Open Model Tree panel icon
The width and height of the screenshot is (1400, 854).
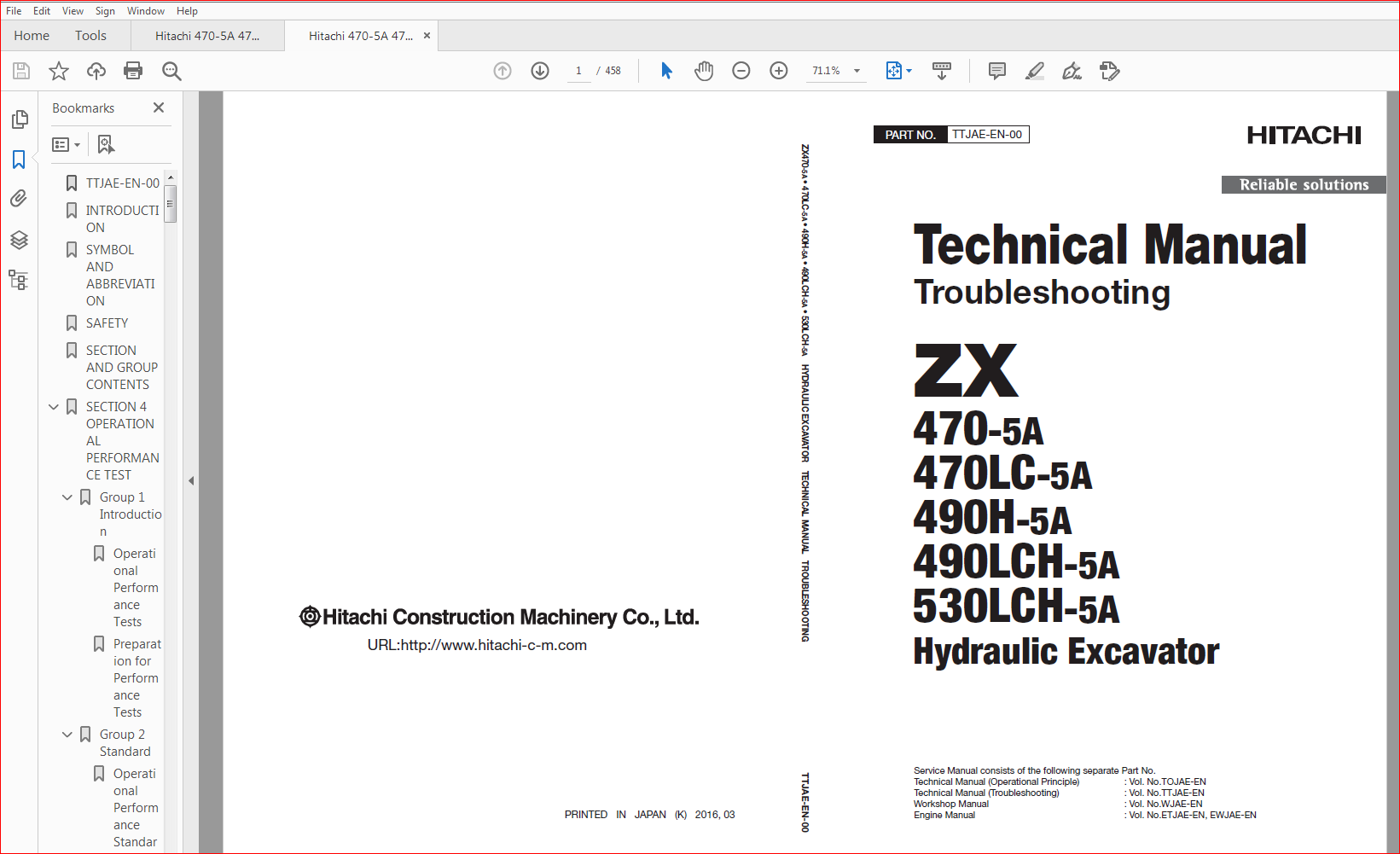(19, 280)
